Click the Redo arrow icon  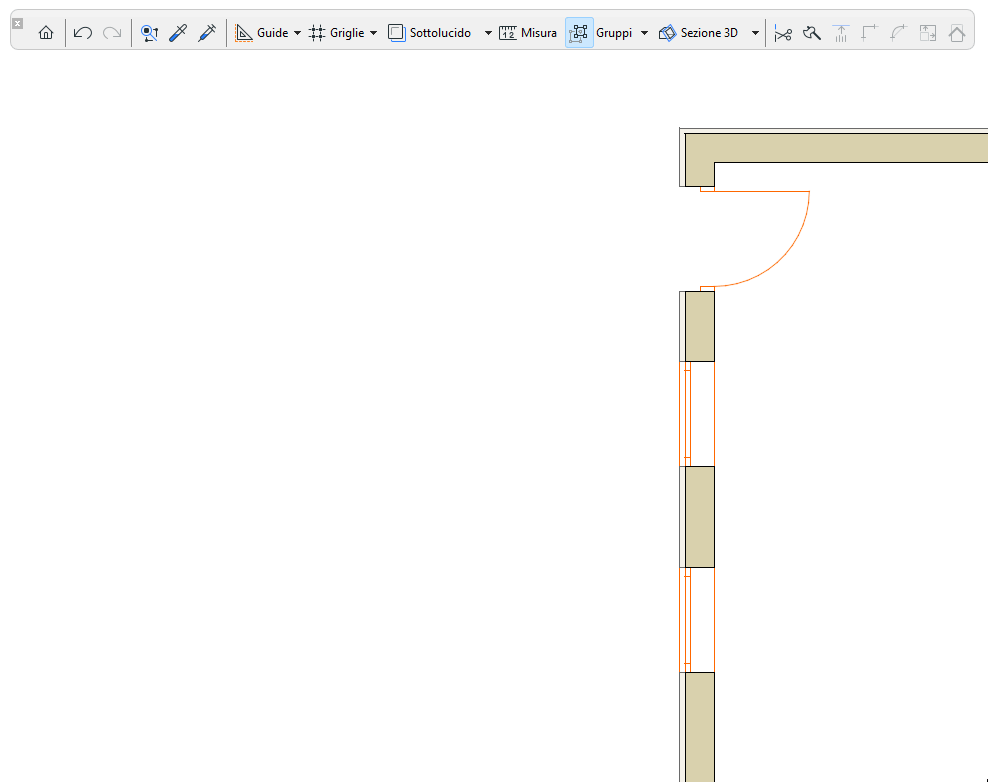pos(111,32)
